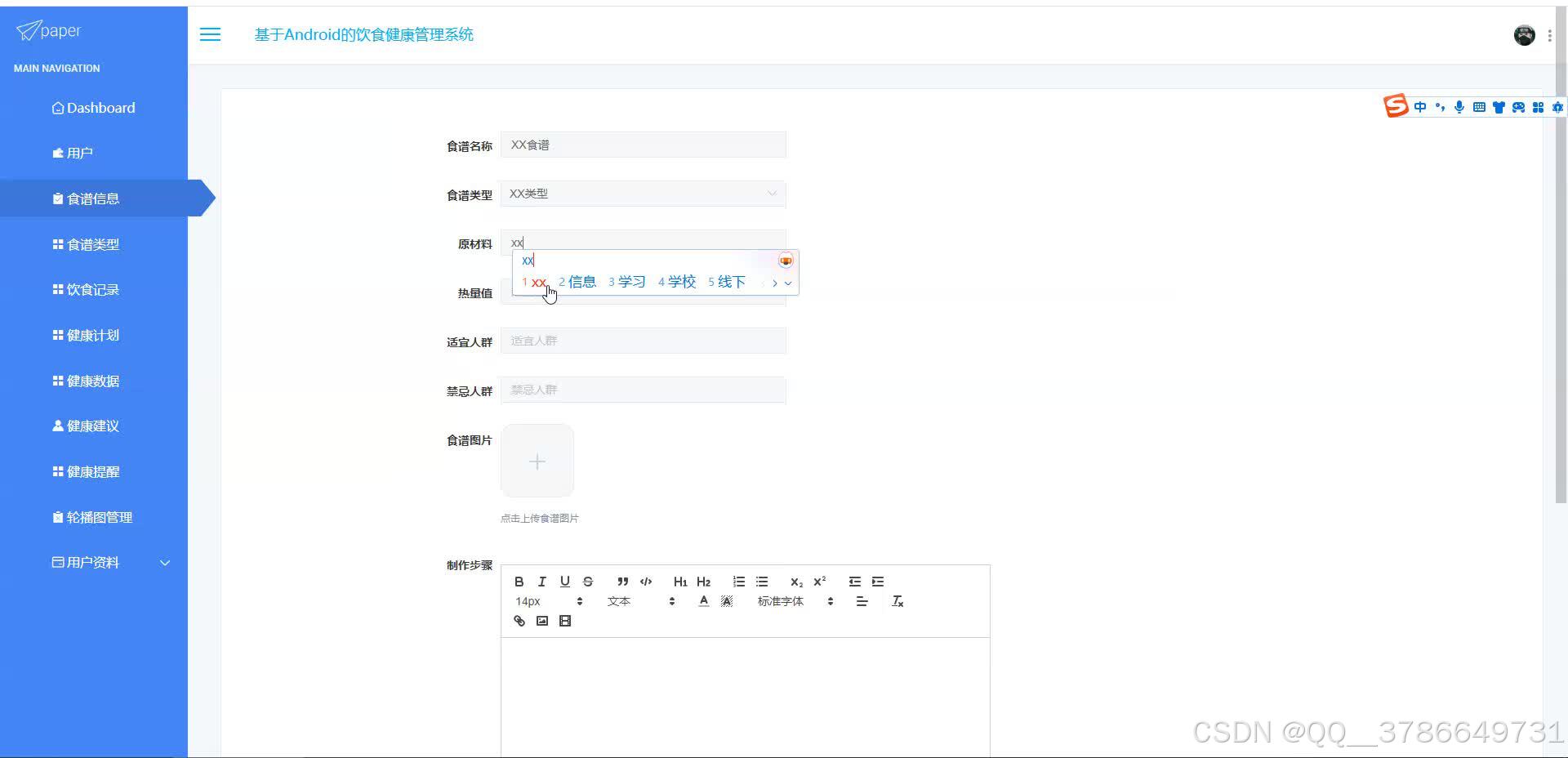This screenshot has width=1568, height=758.
Task: Insert an image into the steps editor
Action: (541, 621)
